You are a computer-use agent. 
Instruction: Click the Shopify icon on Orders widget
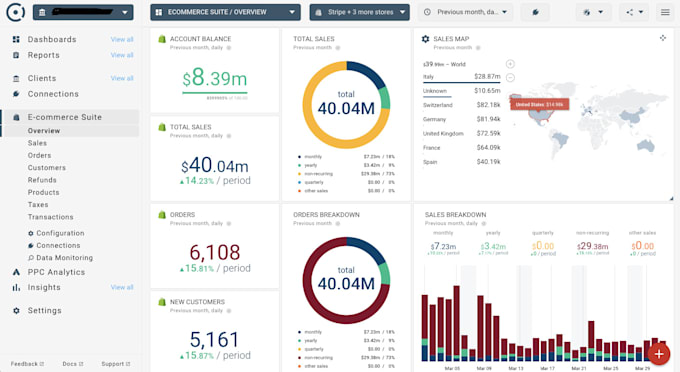pyautogui.click(x=162, y=215)
